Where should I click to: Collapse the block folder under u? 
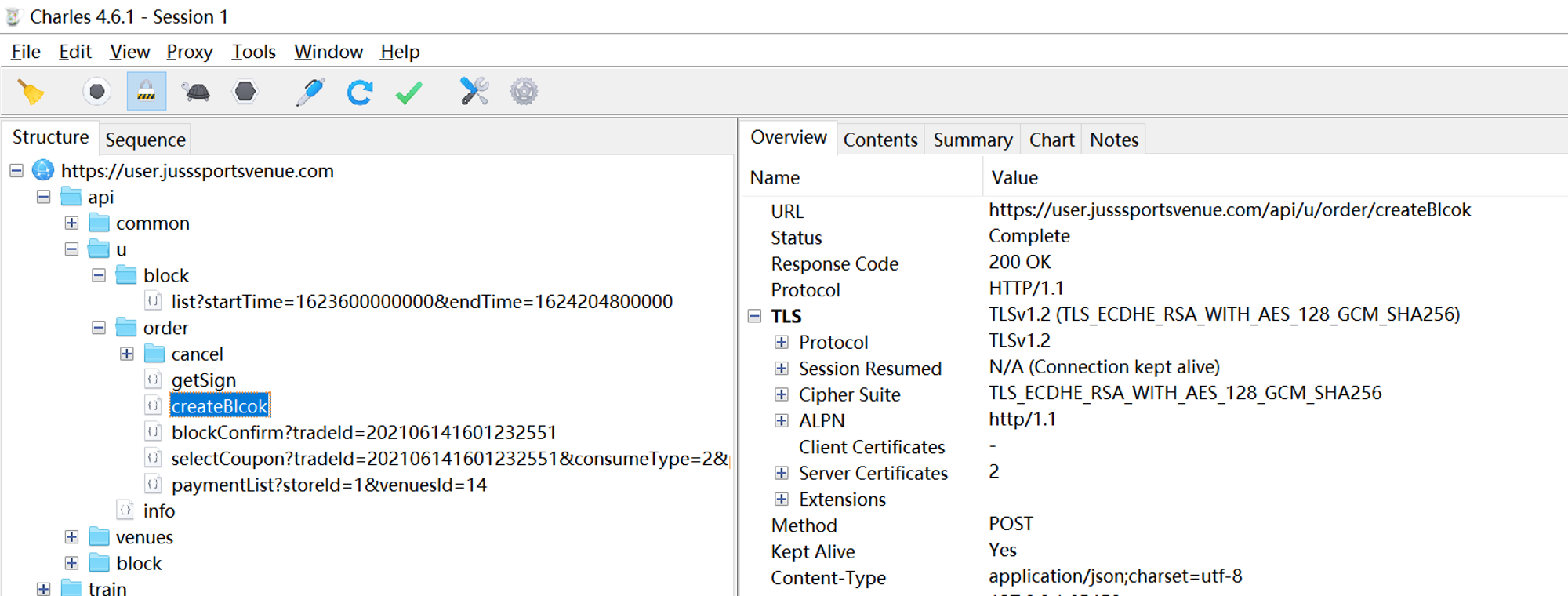tap(99, 275)
